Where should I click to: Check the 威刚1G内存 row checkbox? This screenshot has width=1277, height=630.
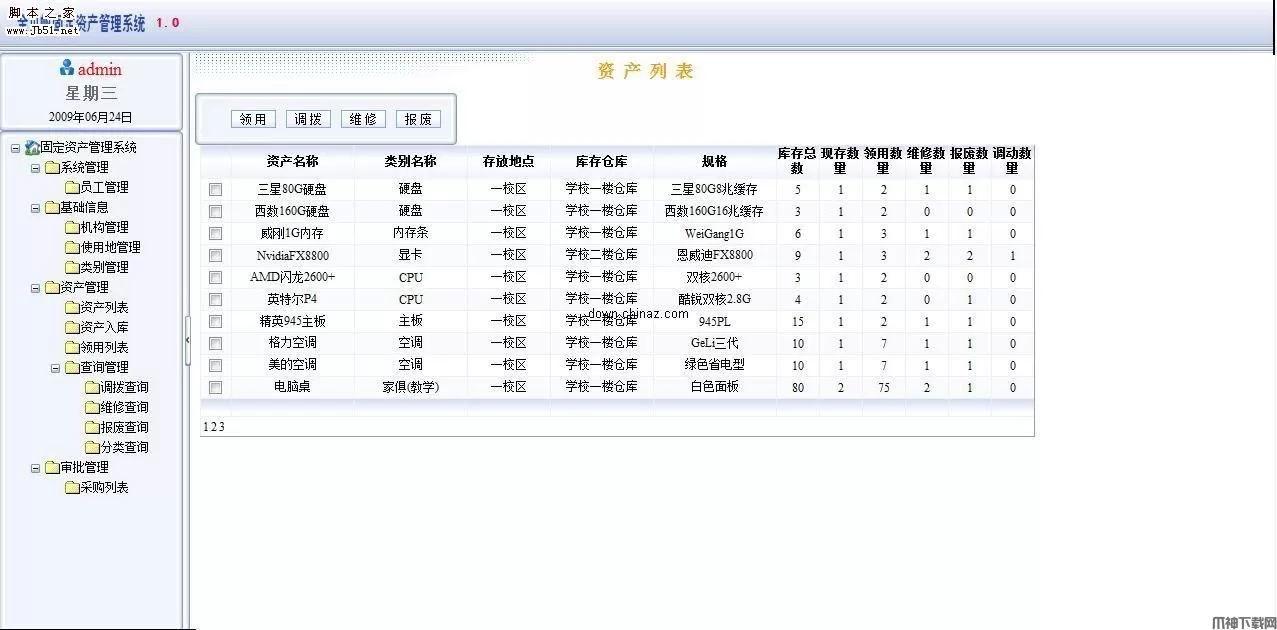[x=215, y=233]
